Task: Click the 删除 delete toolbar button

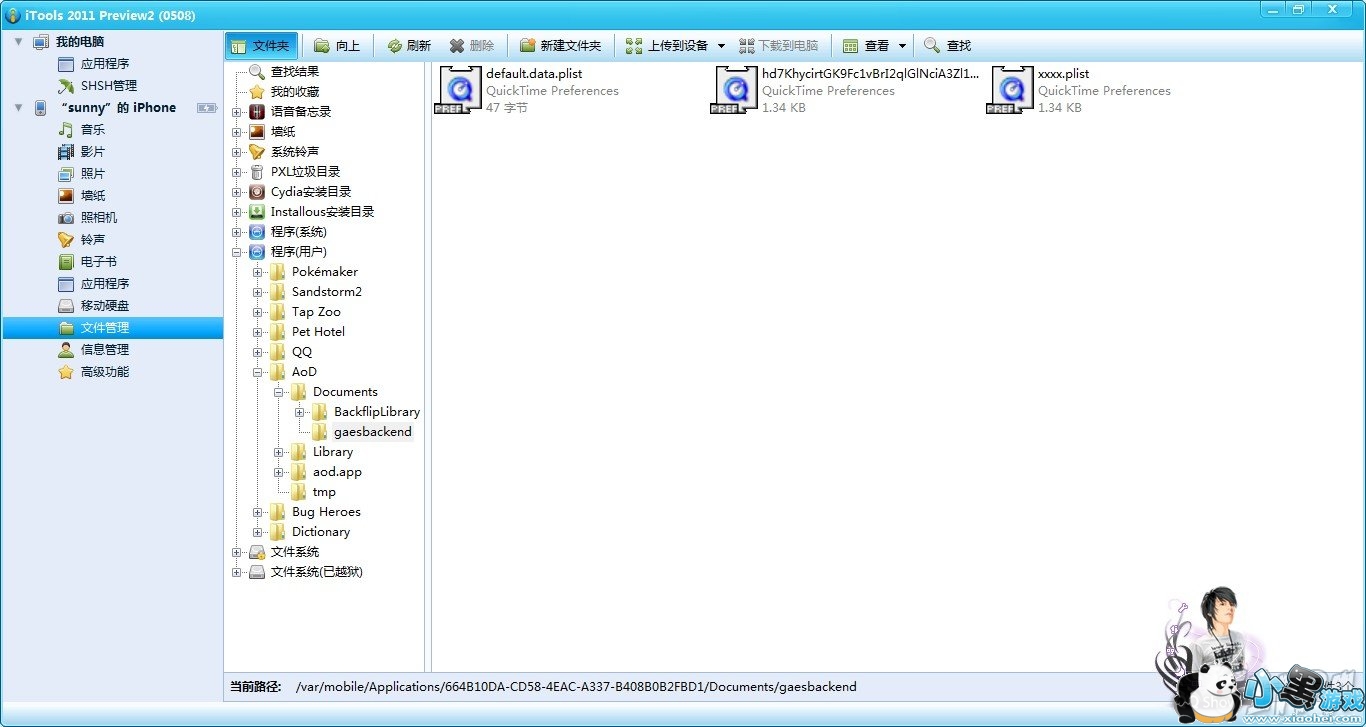Action: (471, 46)
